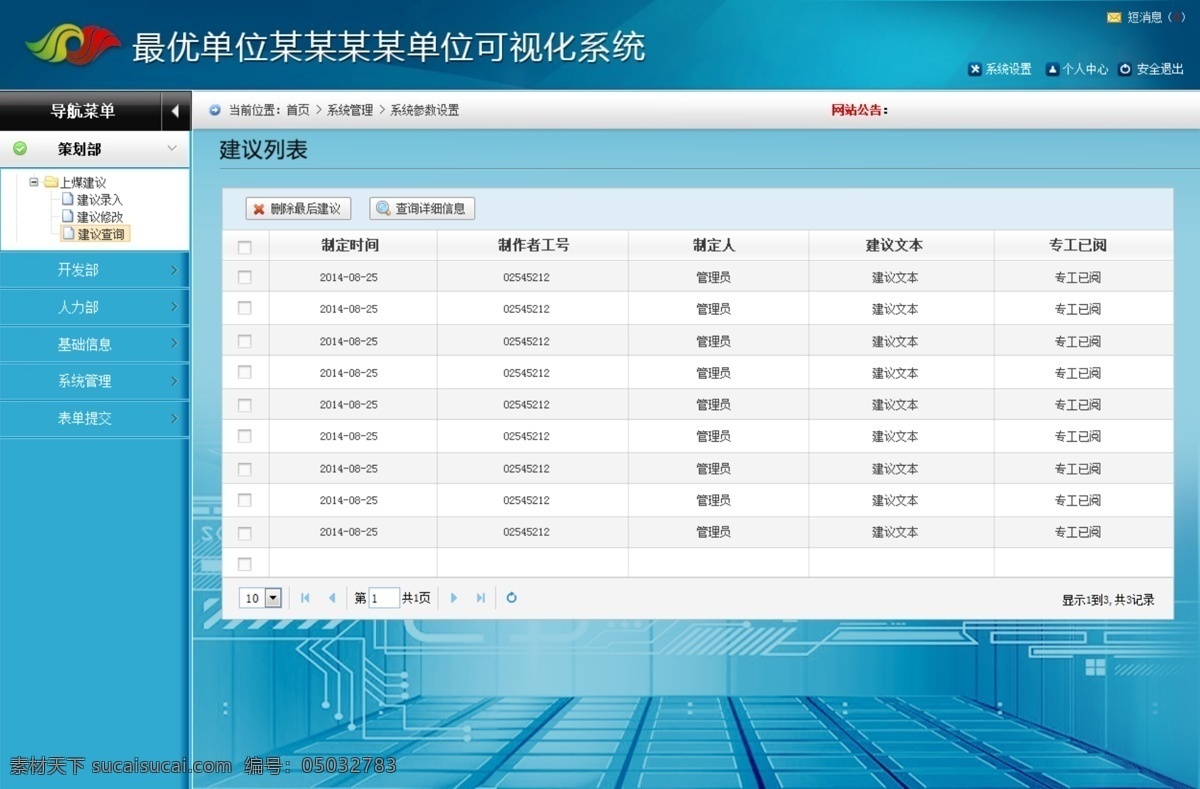The image size is (1200, 789).
Task: Click the 建议查询 document icon
Action: pyautogui.click(x=68, y=233)
